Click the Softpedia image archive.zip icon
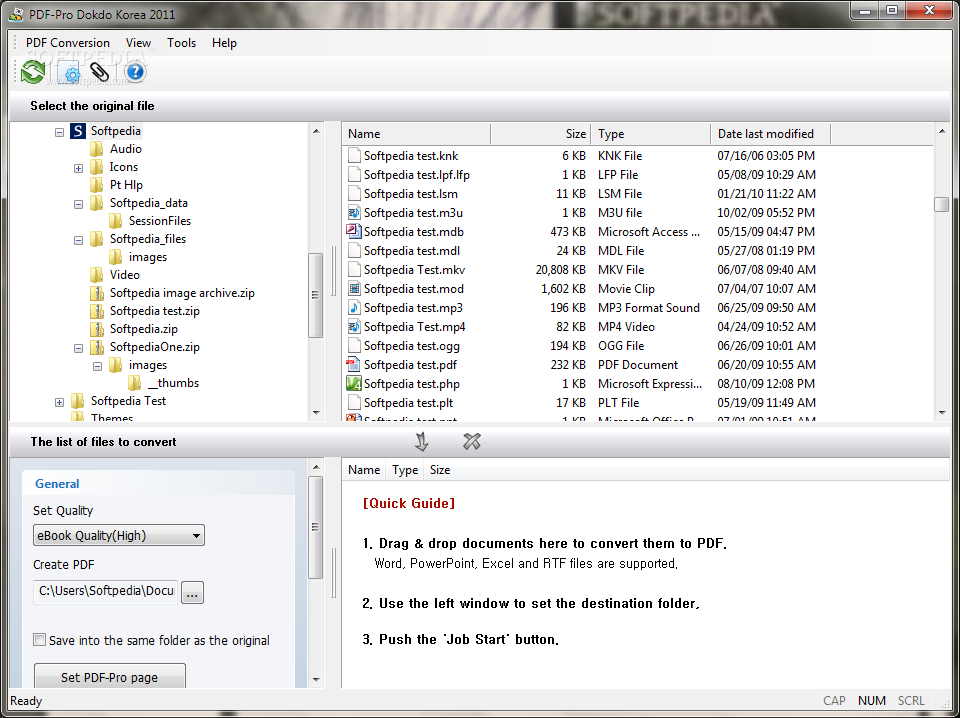The width and height of the screenshot is (960, 718). (x=97, y=293)
